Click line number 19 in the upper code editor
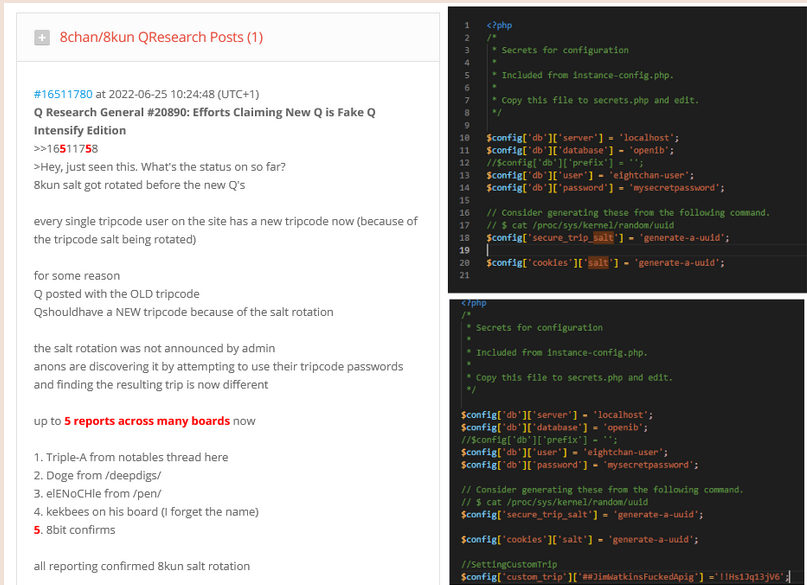Screen dimensions: 807x585 coord(464,250)
